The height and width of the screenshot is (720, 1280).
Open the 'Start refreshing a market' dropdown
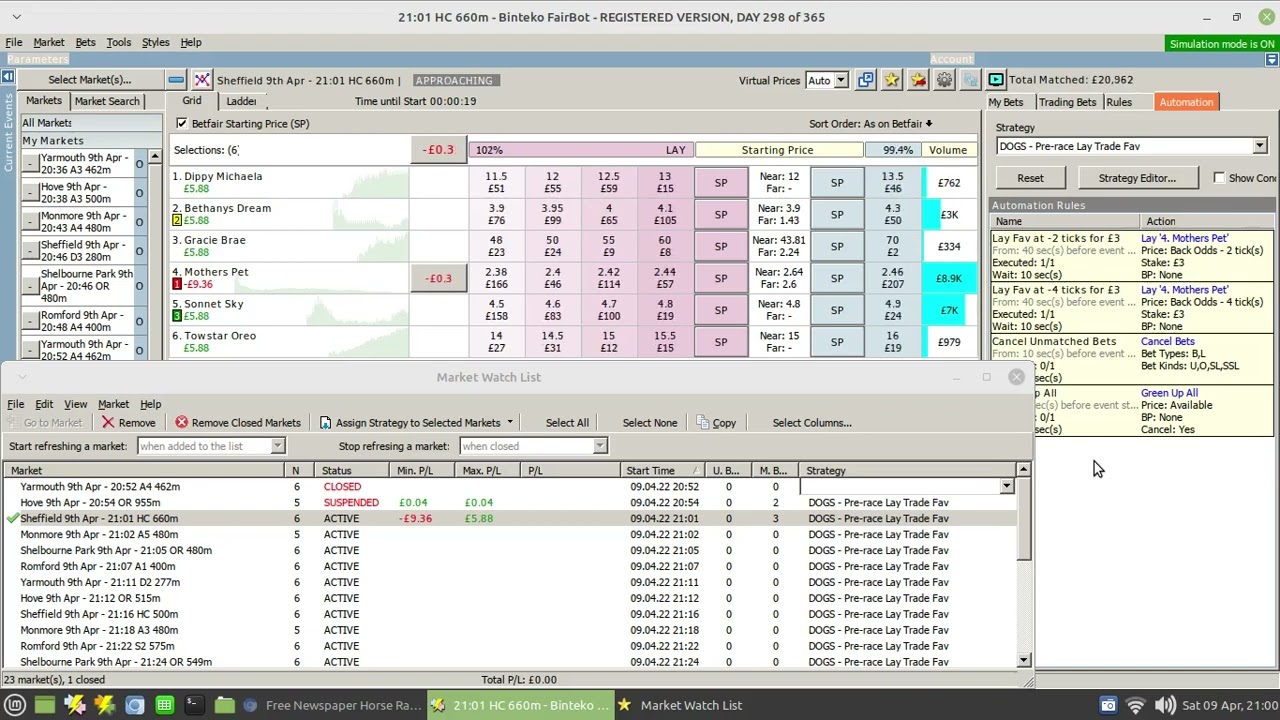pyautogui.click(x=278, y=447)
